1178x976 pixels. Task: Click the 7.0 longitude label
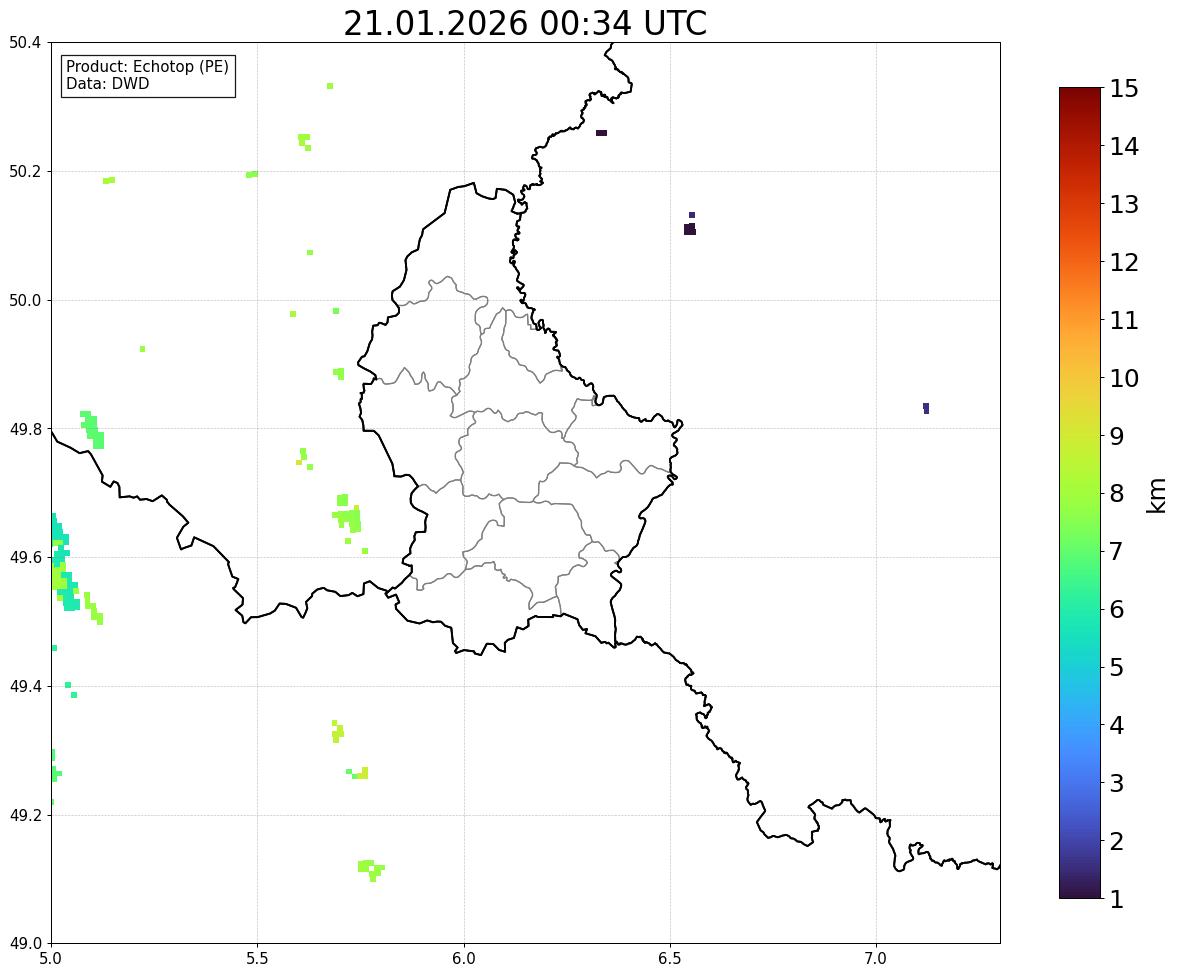[876, 959]
